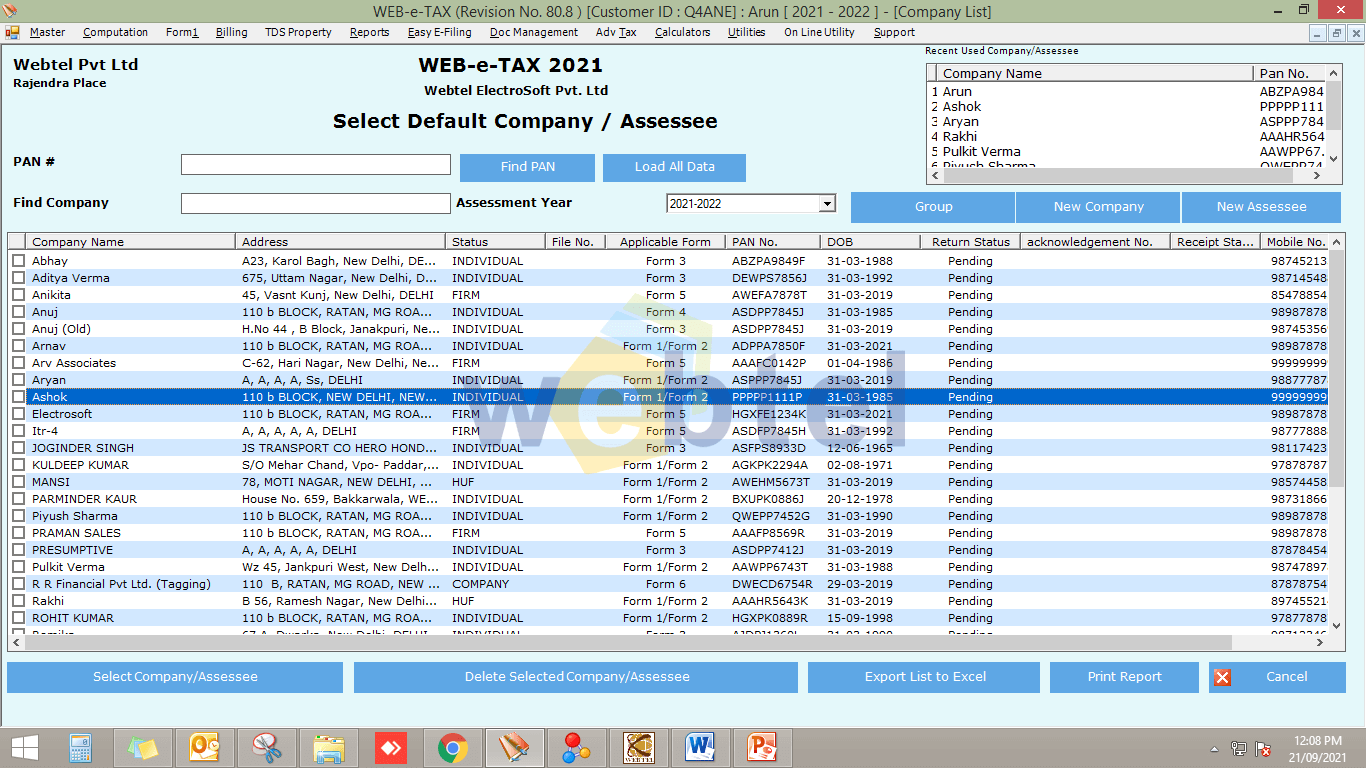Open Microsoft Word from the taskbar
Image resolution: width=1366 pixels, height=768 pixels.
point(701,748)
